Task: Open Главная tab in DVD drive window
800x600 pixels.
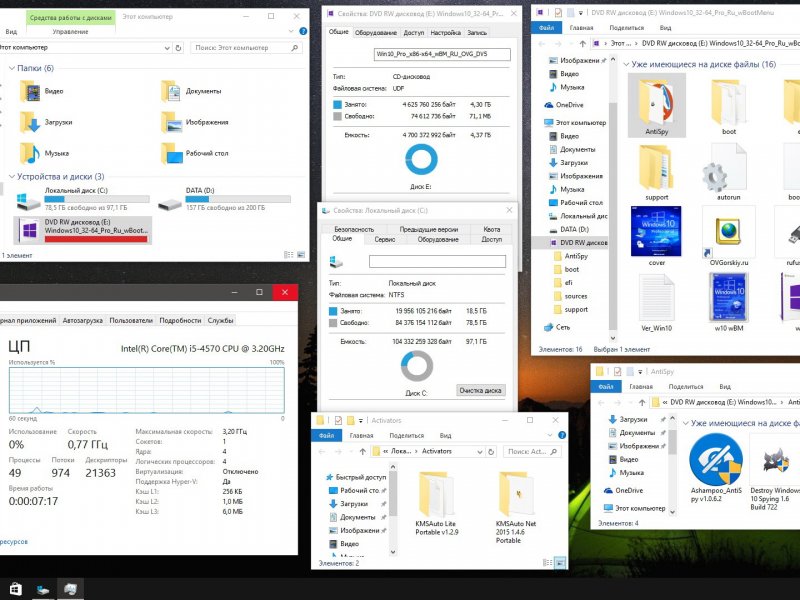Action: coord(581,28)
